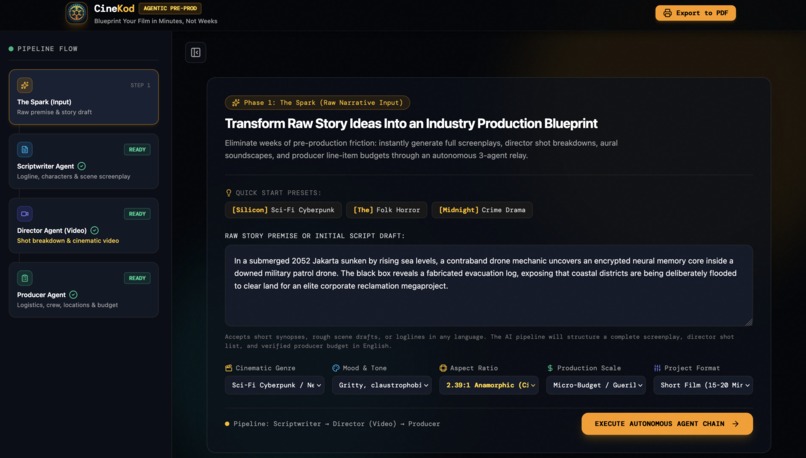Viewport: 806px width, 458px height.
Task: Click the CineKod brand name
Action: [114, 8]
